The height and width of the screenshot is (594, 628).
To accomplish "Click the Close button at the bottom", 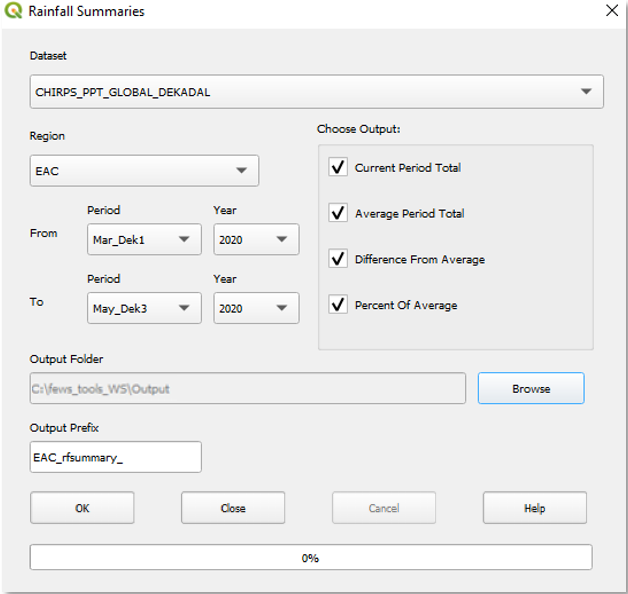I will pos(233,508).
